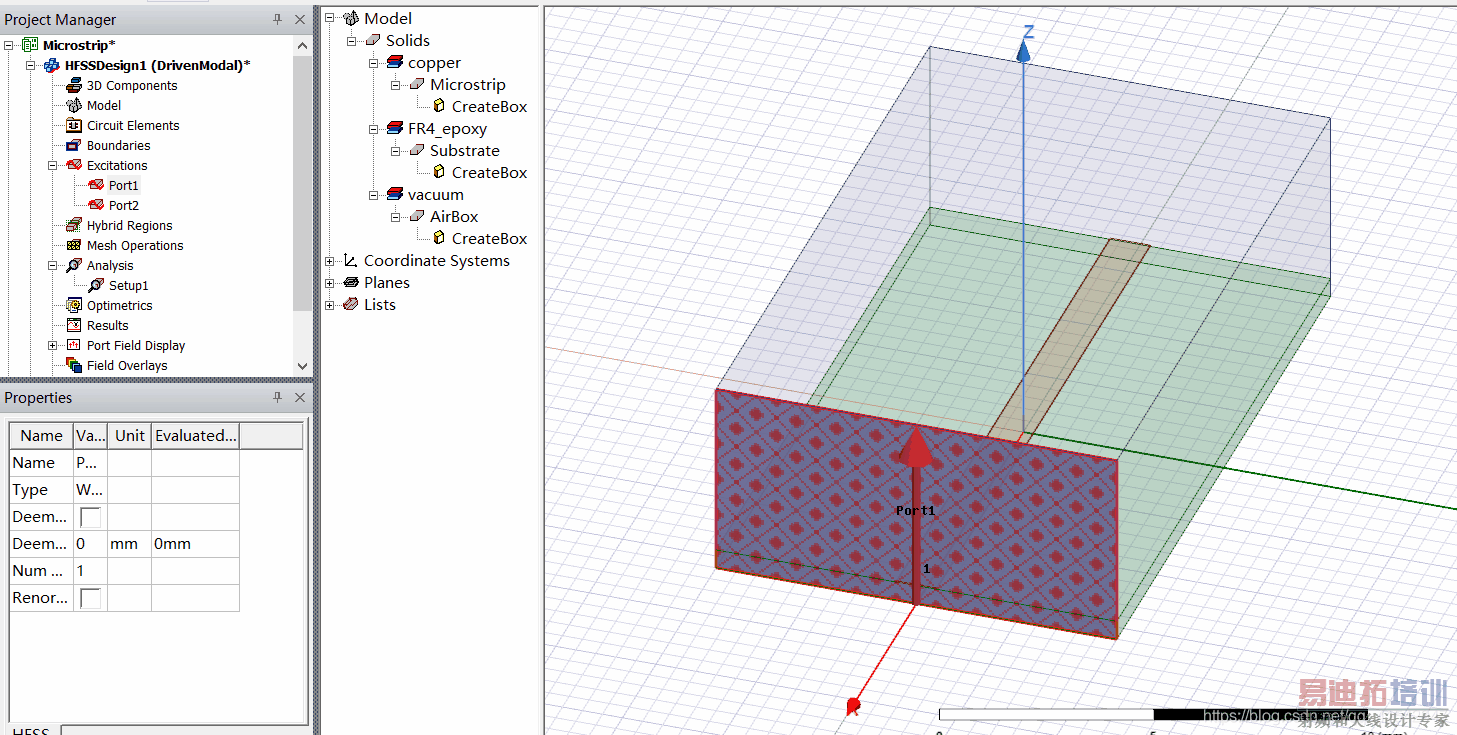
Task: Select the Model icon in Project Manager
Action: pos(74,105)
